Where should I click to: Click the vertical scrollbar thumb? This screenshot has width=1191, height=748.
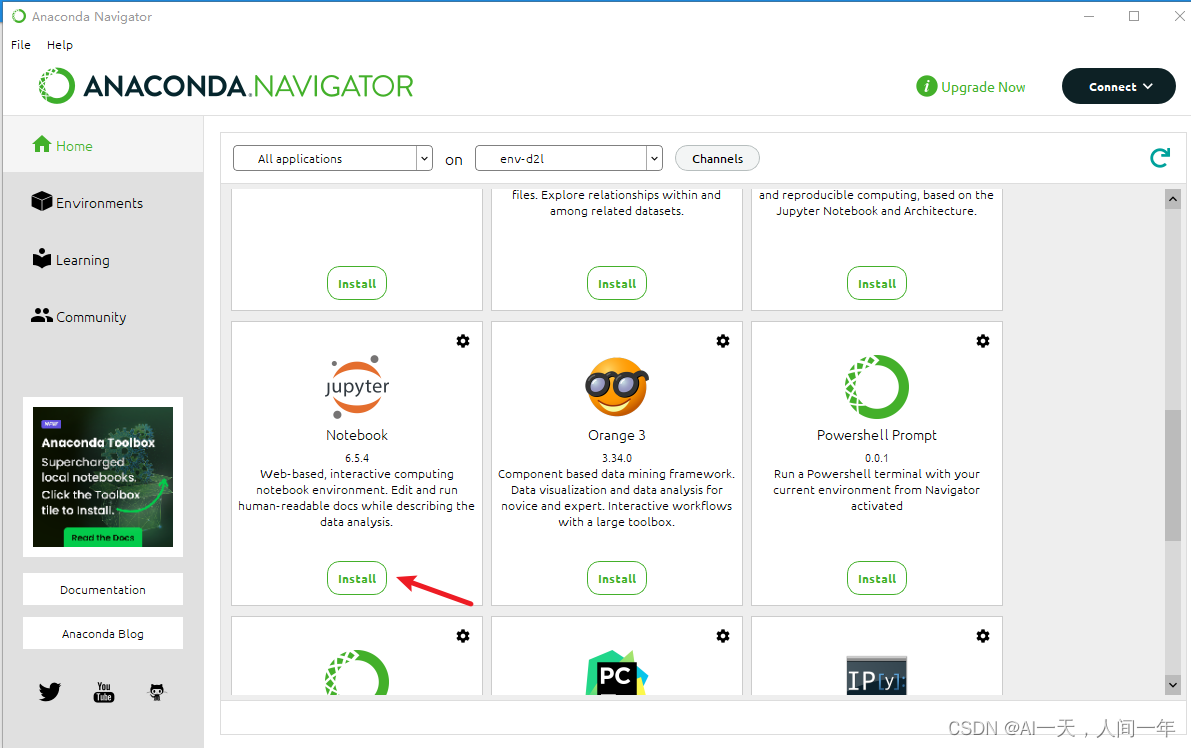pyautogui.click(x=1173, y=475)
